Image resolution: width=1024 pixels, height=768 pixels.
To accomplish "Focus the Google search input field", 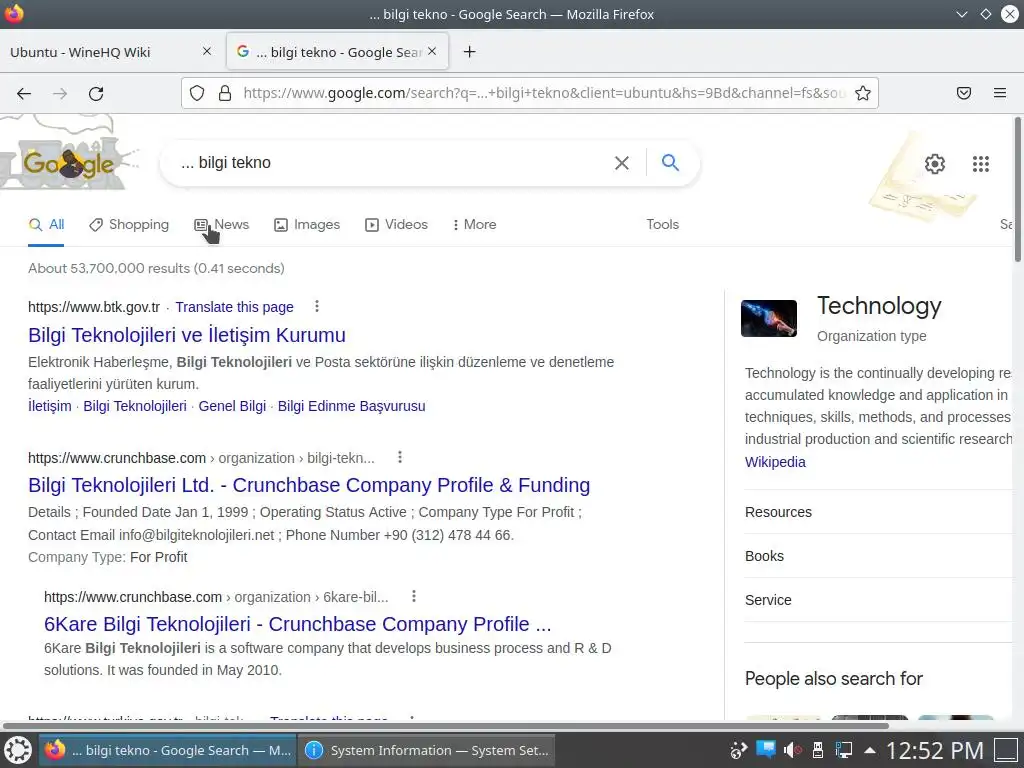I will coord(392,163).
